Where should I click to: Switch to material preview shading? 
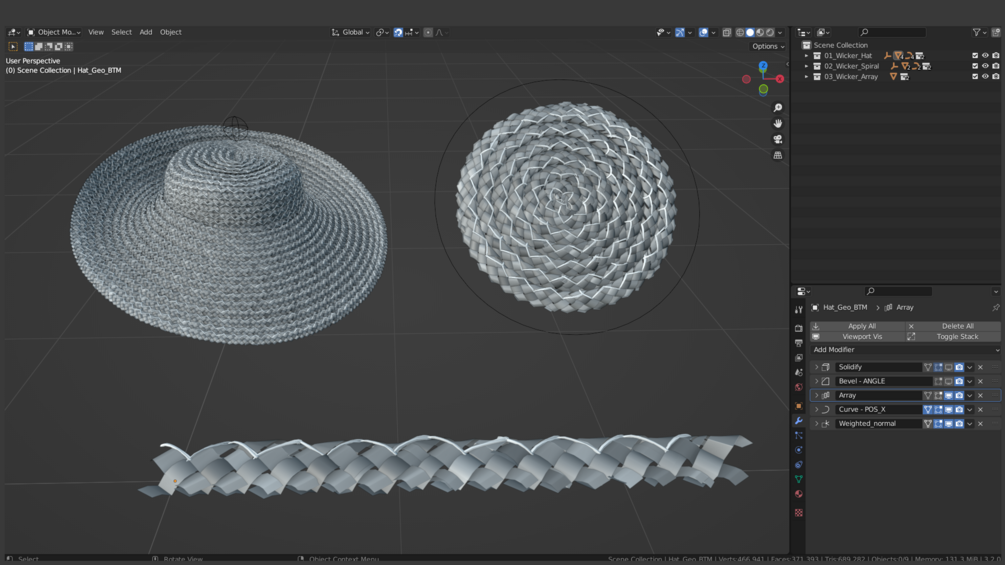pos(760,32)
